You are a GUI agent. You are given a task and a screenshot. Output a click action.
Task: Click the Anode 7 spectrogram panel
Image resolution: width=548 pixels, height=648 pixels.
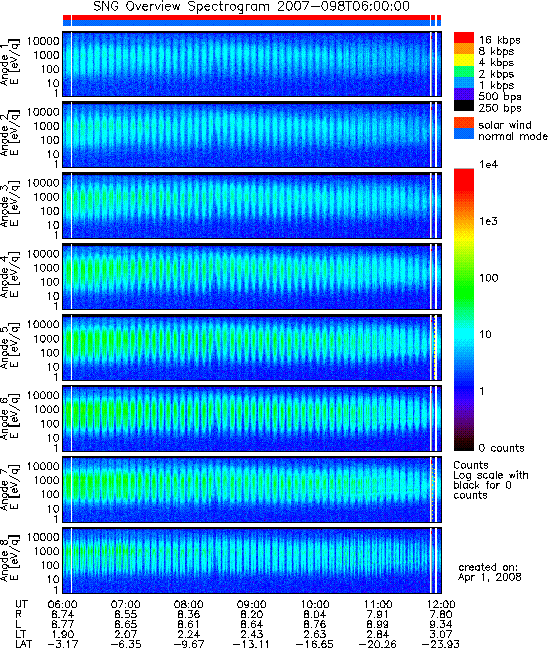click(x=252, y=489)
